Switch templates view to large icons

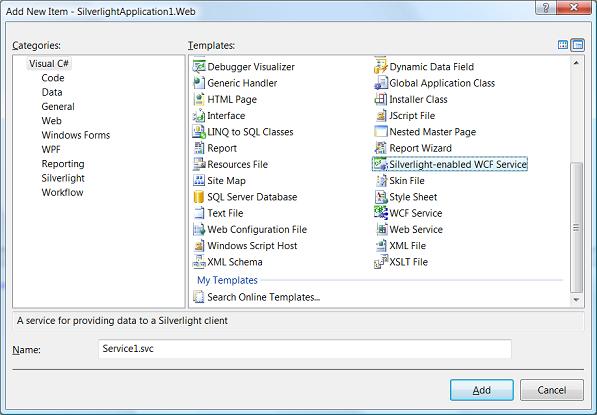(563, 45)
